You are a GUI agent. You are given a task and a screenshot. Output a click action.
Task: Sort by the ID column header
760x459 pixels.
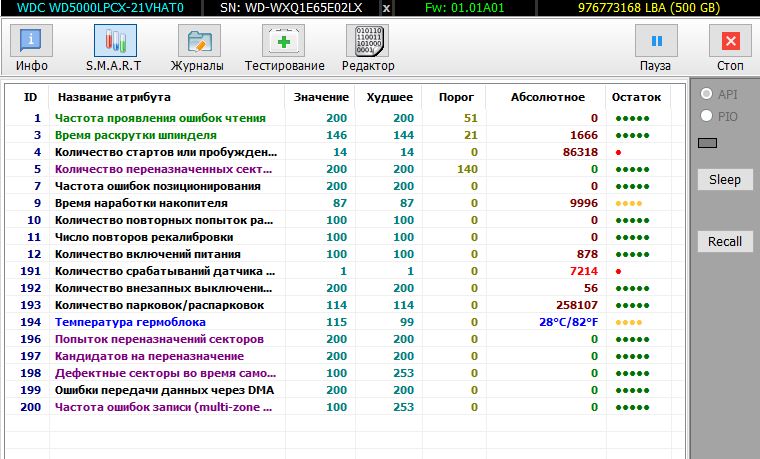click(31, 97)
